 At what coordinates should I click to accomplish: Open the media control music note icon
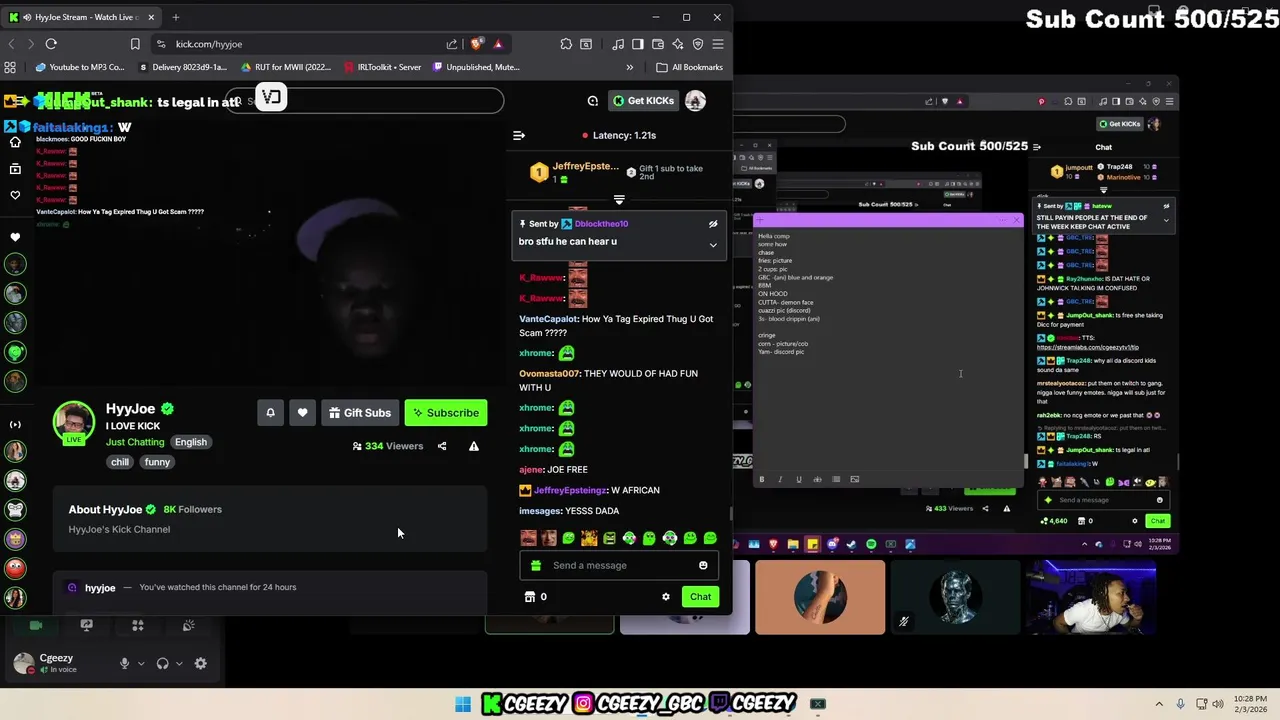coord(618,44)
